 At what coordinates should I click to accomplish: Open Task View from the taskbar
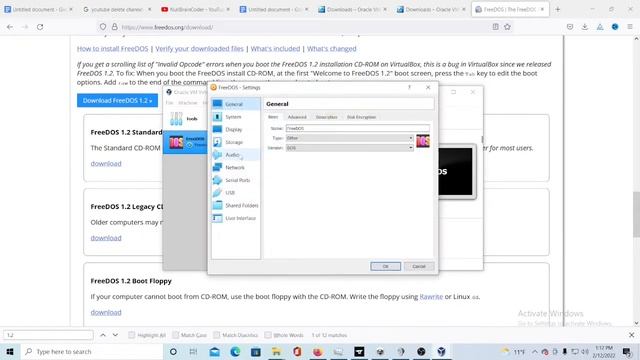pyautogui.click(x=193, y=351)
